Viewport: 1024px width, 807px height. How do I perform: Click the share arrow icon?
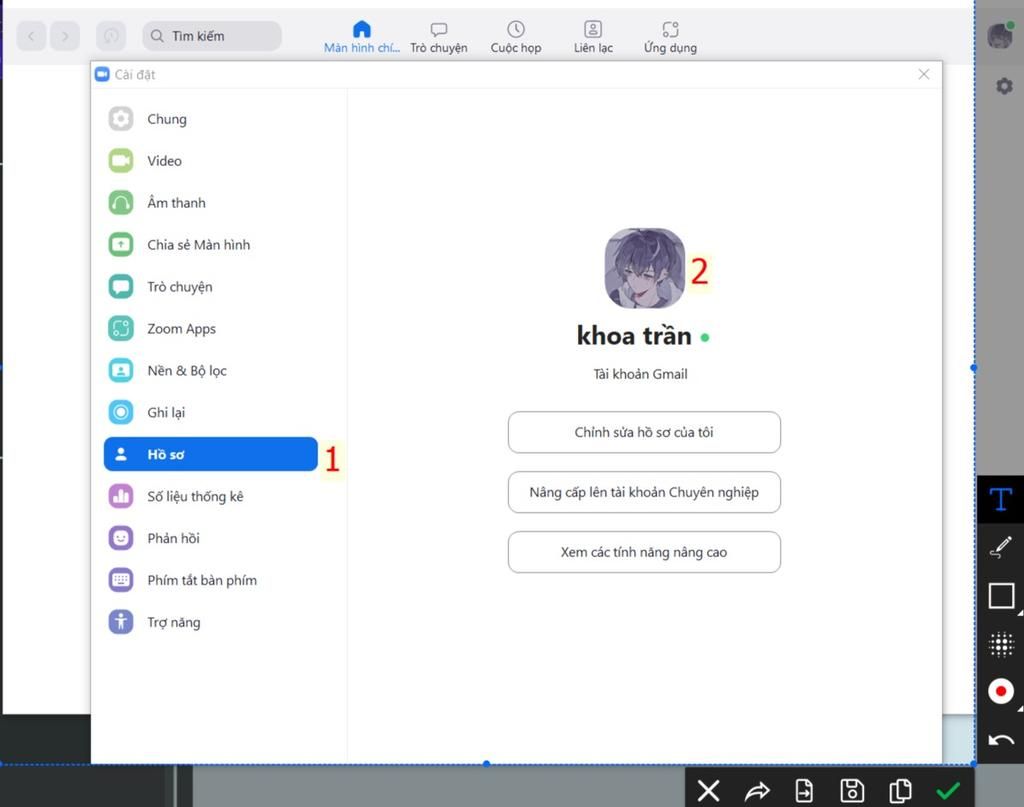pos(757,791)
